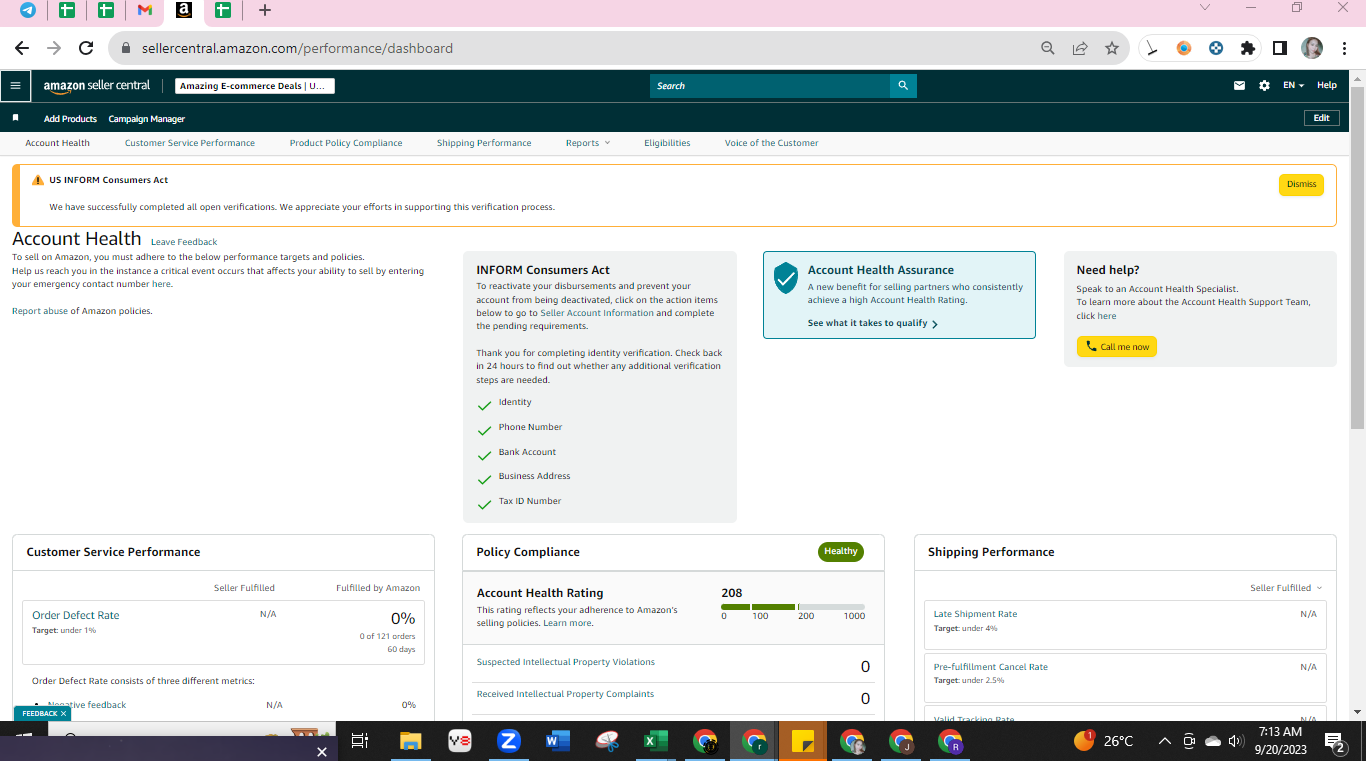This screenshot has height=761, width=1366.
Task: Switch to the Gmail browser tab
Action: click(145, 10)
